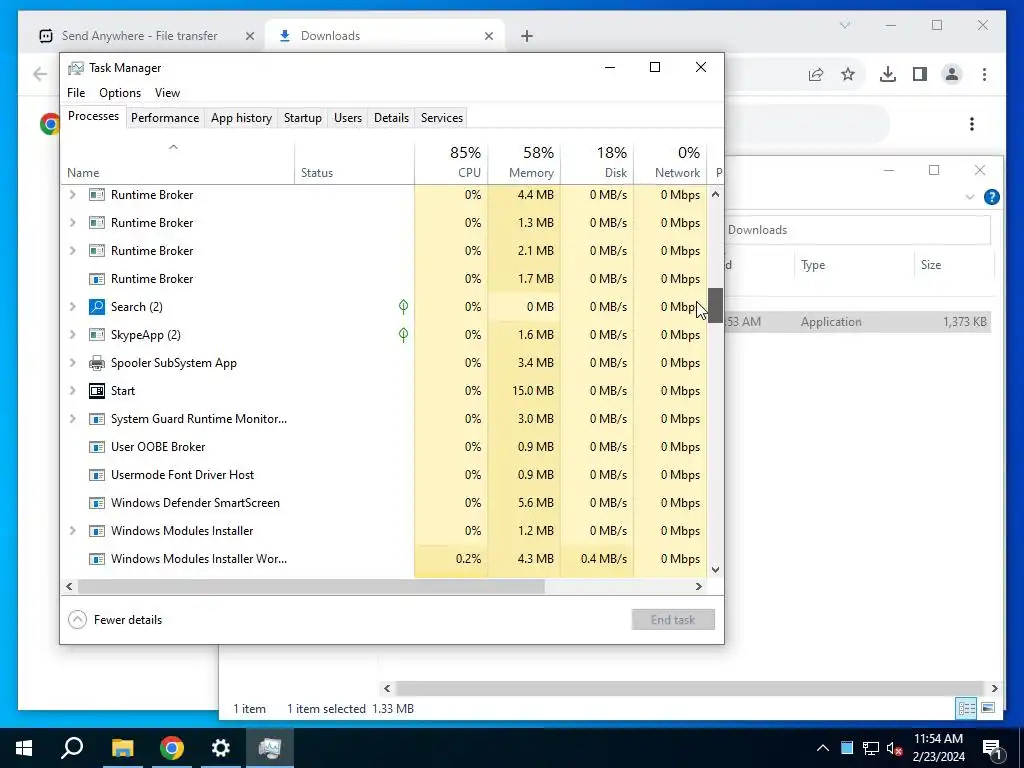Open the Performance tab
The image size is (1024, 768).
point(165,118)
